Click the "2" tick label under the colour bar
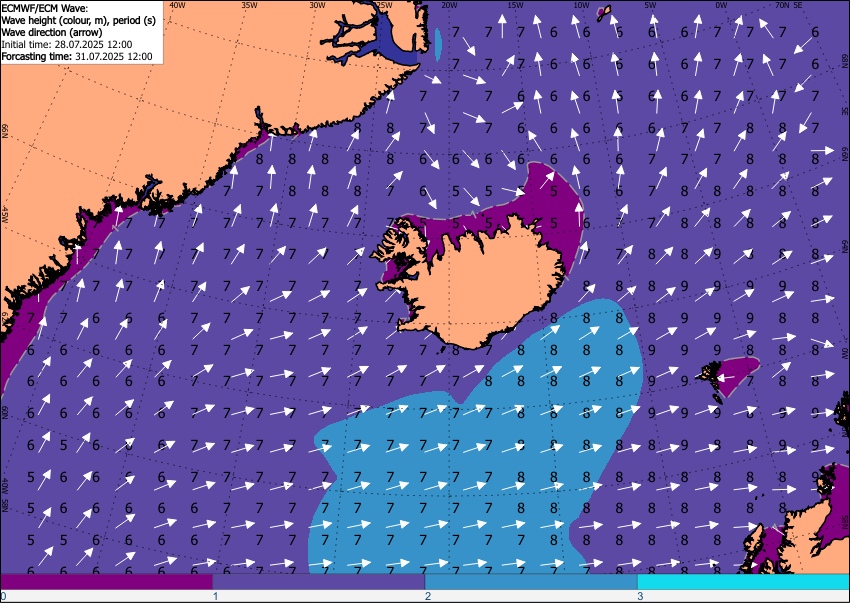This screenshot has height=603, width=850. 428,596
